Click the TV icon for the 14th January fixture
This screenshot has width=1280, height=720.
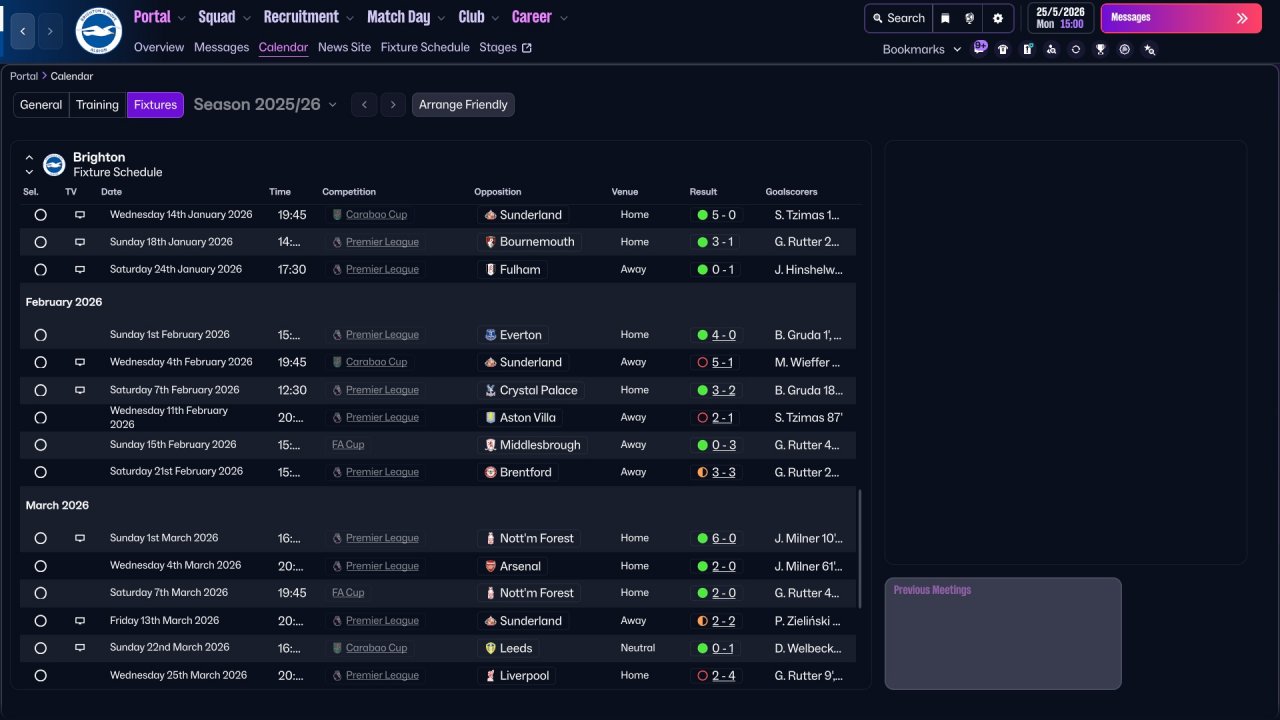point(80,215)
